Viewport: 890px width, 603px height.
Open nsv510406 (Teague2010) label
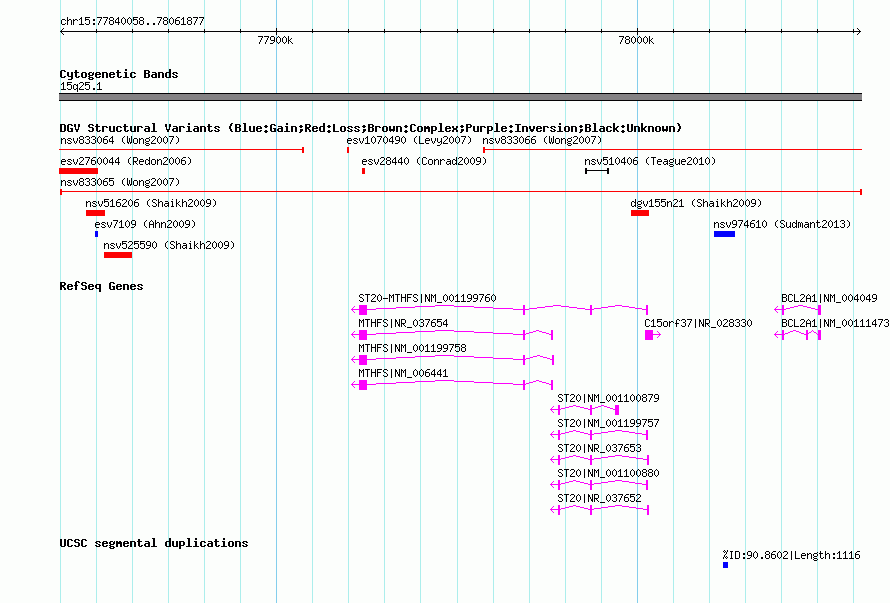pos(650,161)
